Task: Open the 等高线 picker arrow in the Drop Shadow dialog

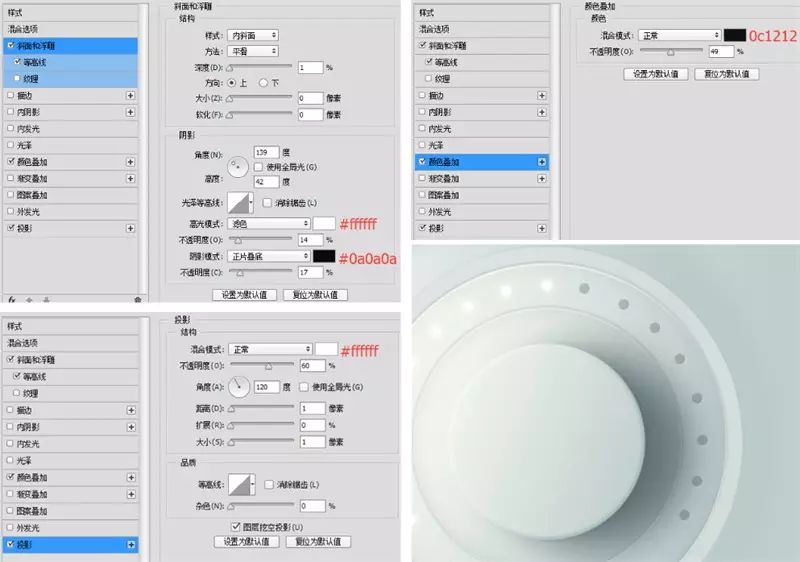Action: [252, 484]
